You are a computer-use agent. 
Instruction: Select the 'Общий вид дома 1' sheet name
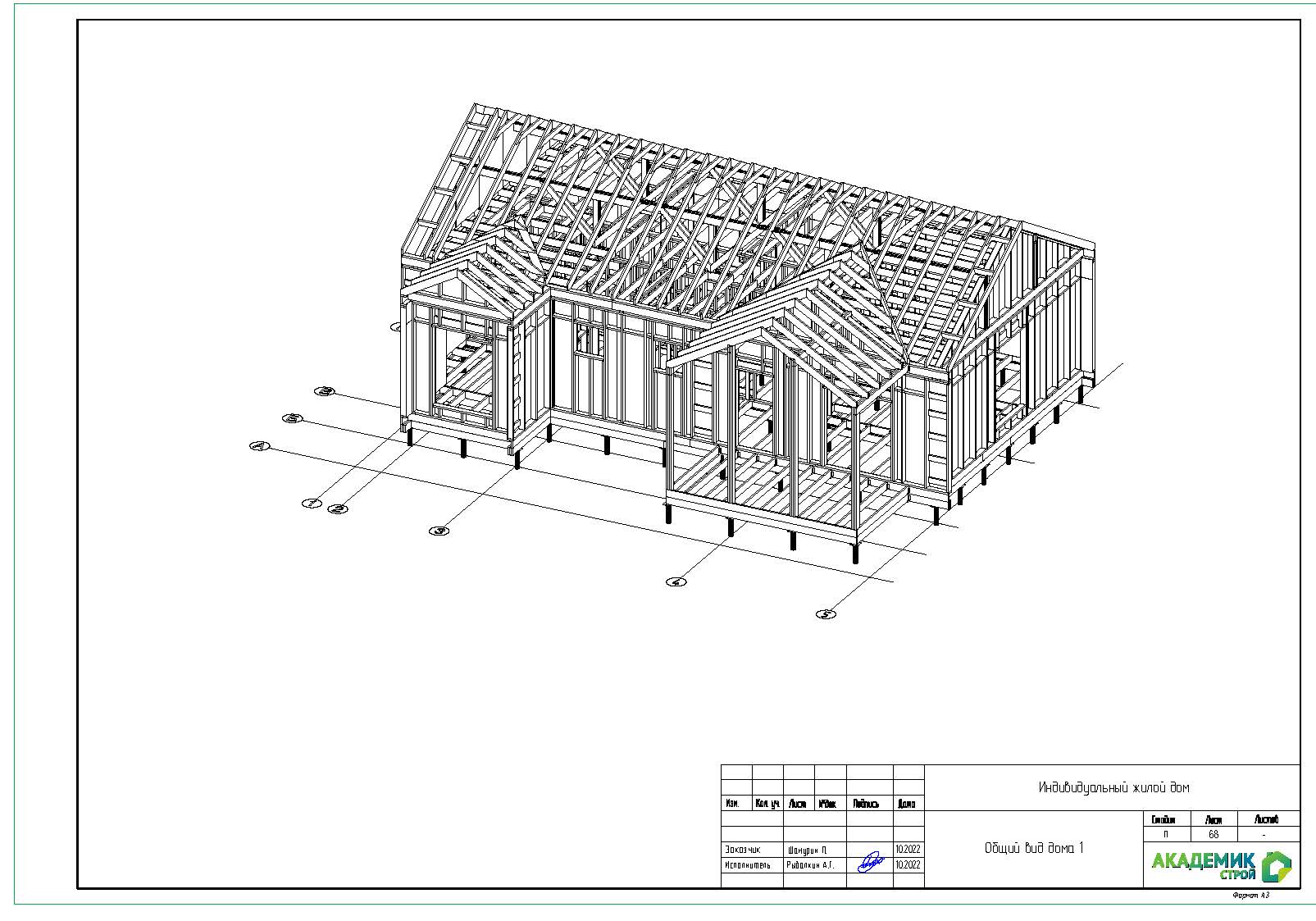(1033, 849)
